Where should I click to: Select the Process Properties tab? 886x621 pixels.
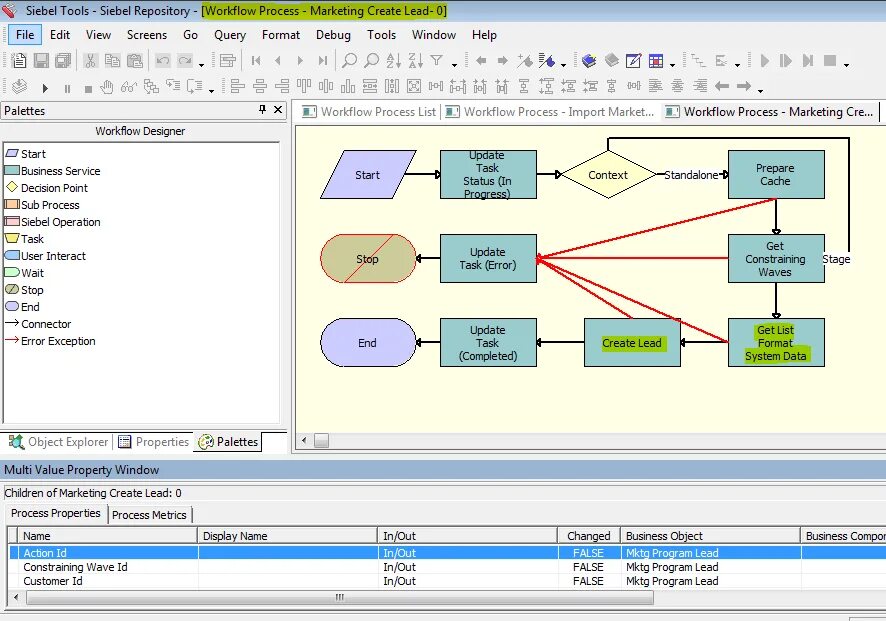[x=55, y=513]
